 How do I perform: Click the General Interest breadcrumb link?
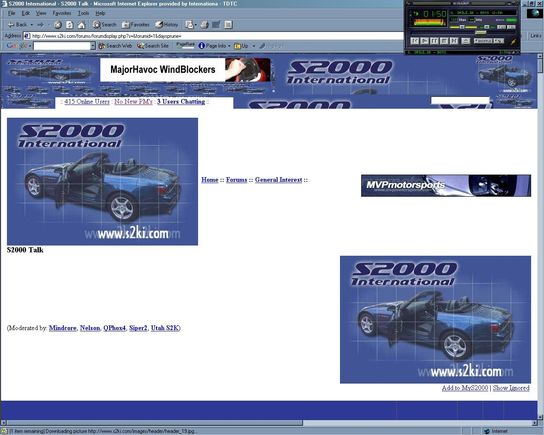(x=279, y=180)
